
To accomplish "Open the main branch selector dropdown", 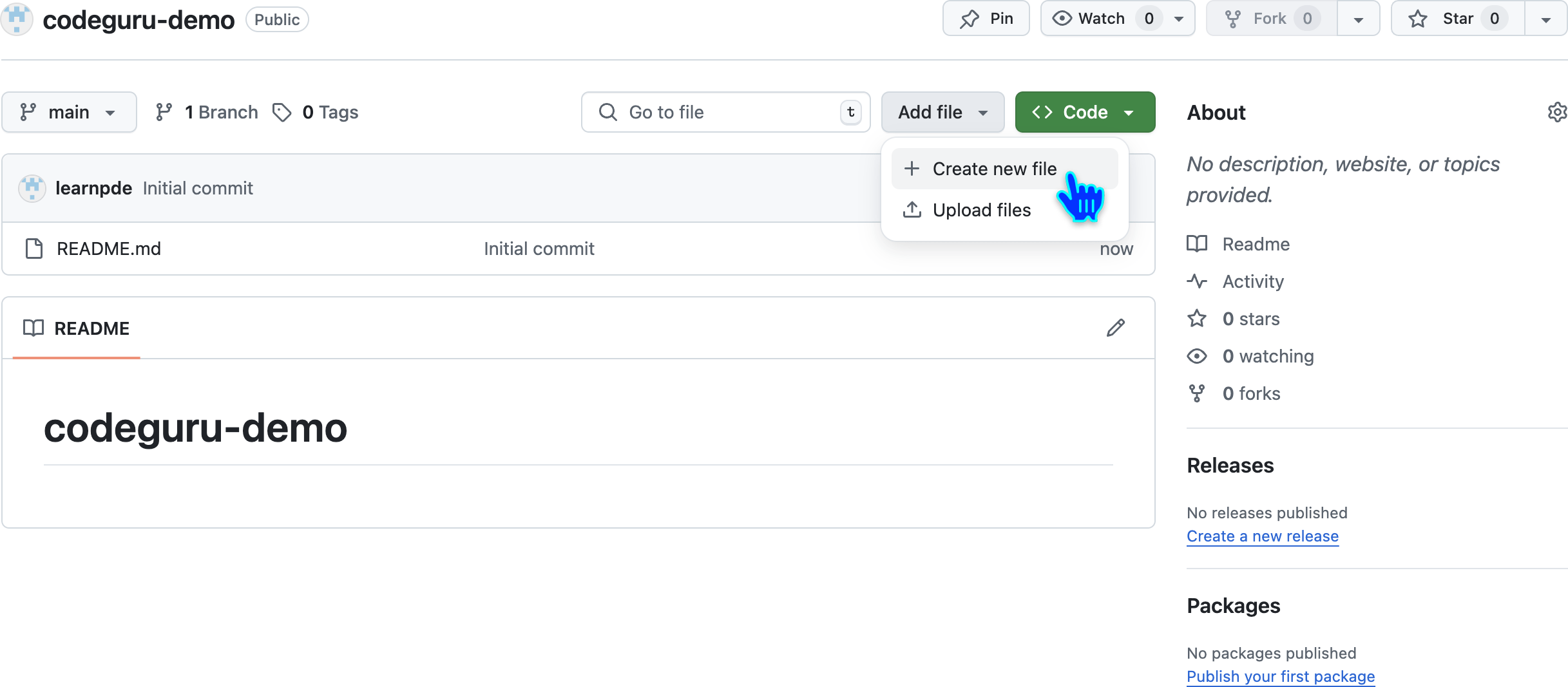I will tap(69, 112).
